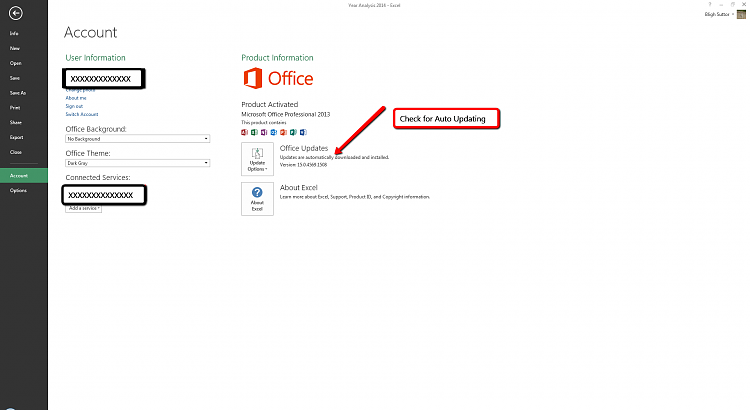Click the 'Updates are automatically downloaded' text
This screenshot has width=750, height=410.
tap(334, 157)
